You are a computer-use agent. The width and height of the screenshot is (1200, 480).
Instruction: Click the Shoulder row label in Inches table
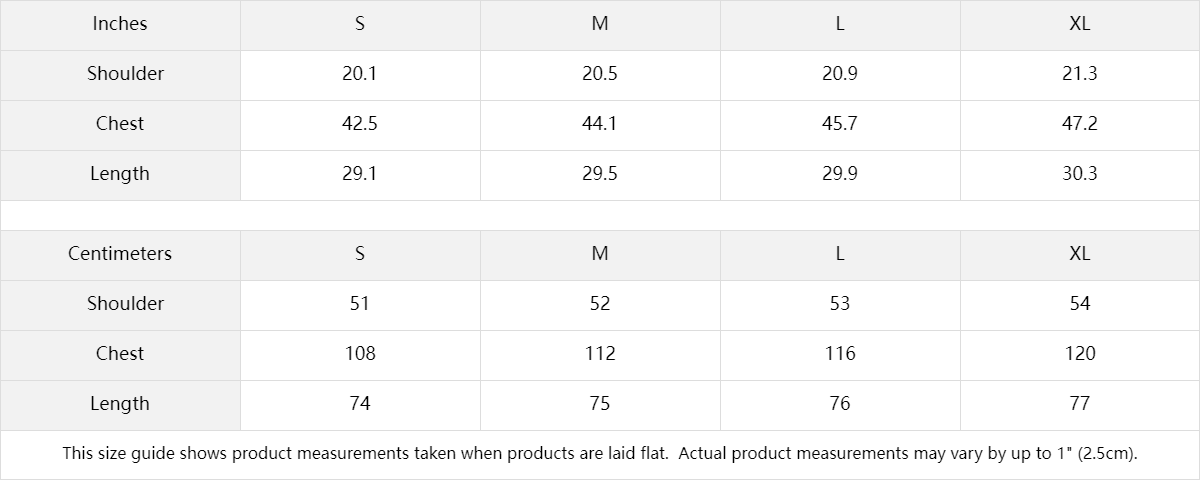(125, 74)
